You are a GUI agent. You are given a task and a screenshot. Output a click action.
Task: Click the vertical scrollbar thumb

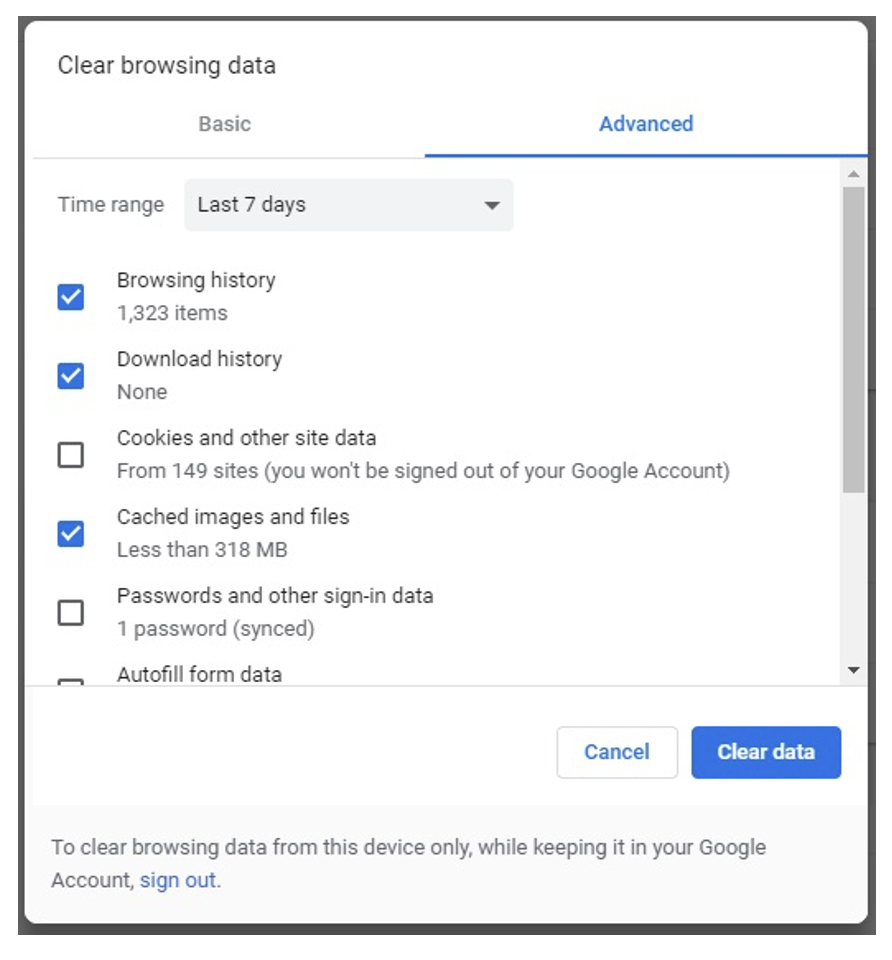(x=853, y=340)
